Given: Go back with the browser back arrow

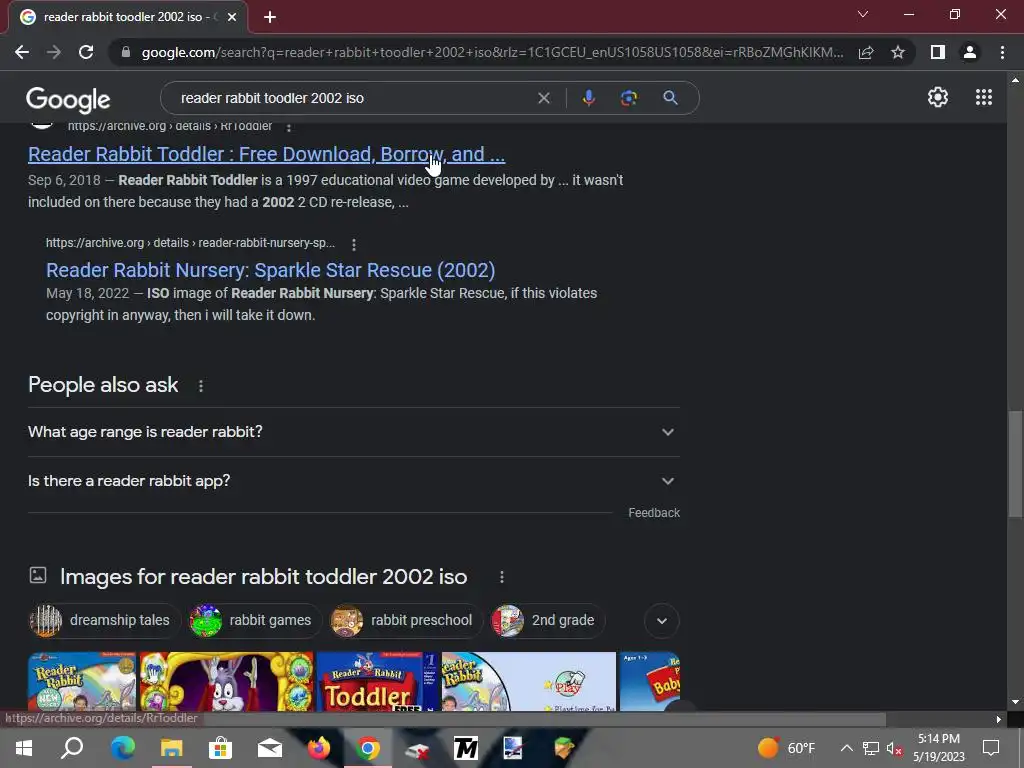Looking at the screenshot, I should coord(22,52).
